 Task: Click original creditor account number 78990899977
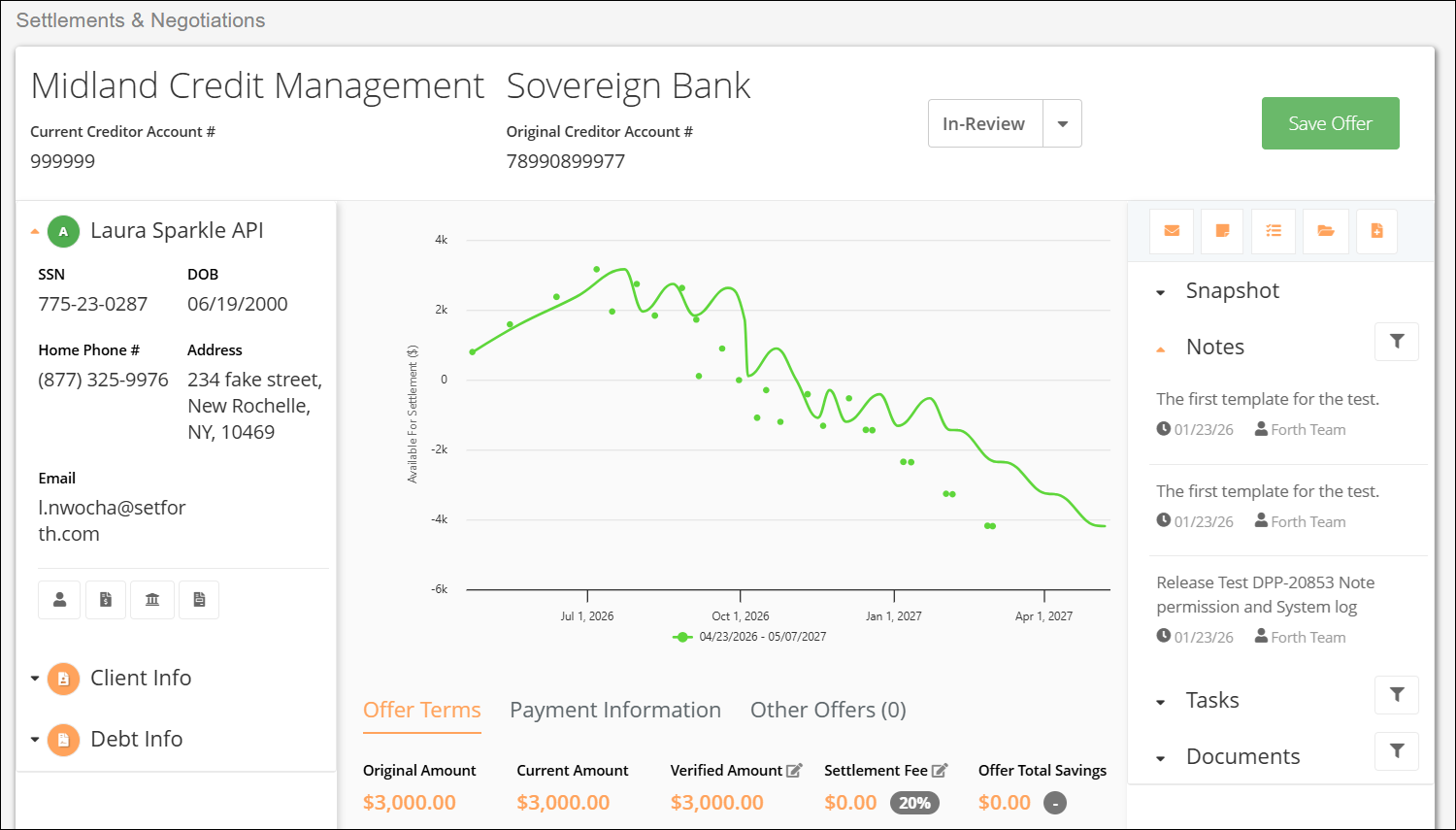(x=566, y=161)
